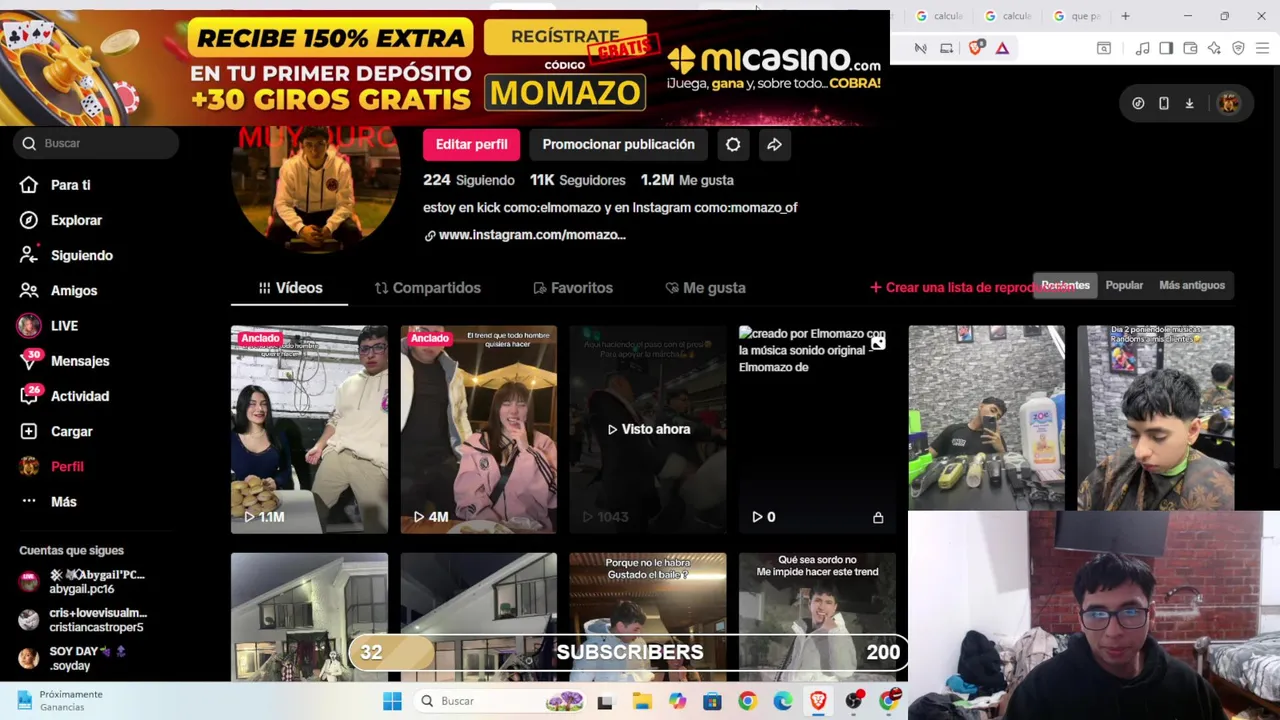
Task: Open the 'Qué sea sordo no' video
Action: [x=817, y=617]
